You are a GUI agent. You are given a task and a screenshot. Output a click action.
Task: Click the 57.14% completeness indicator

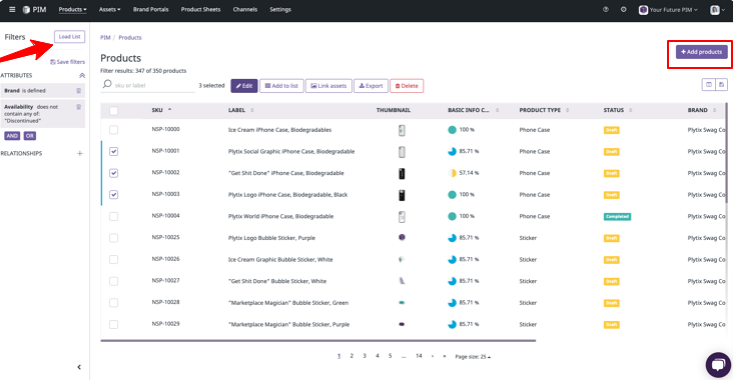click(x=463, y=173)
